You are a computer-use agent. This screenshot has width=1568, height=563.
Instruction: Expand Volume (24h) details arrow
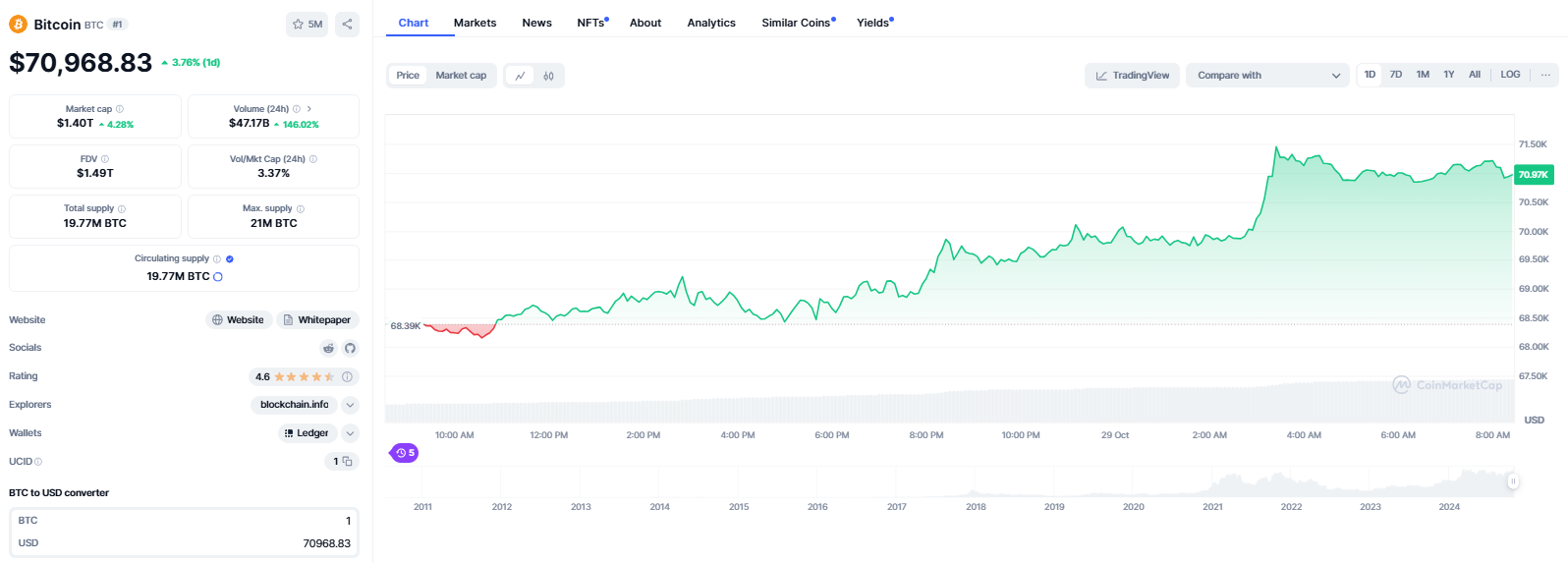(309, 109)
